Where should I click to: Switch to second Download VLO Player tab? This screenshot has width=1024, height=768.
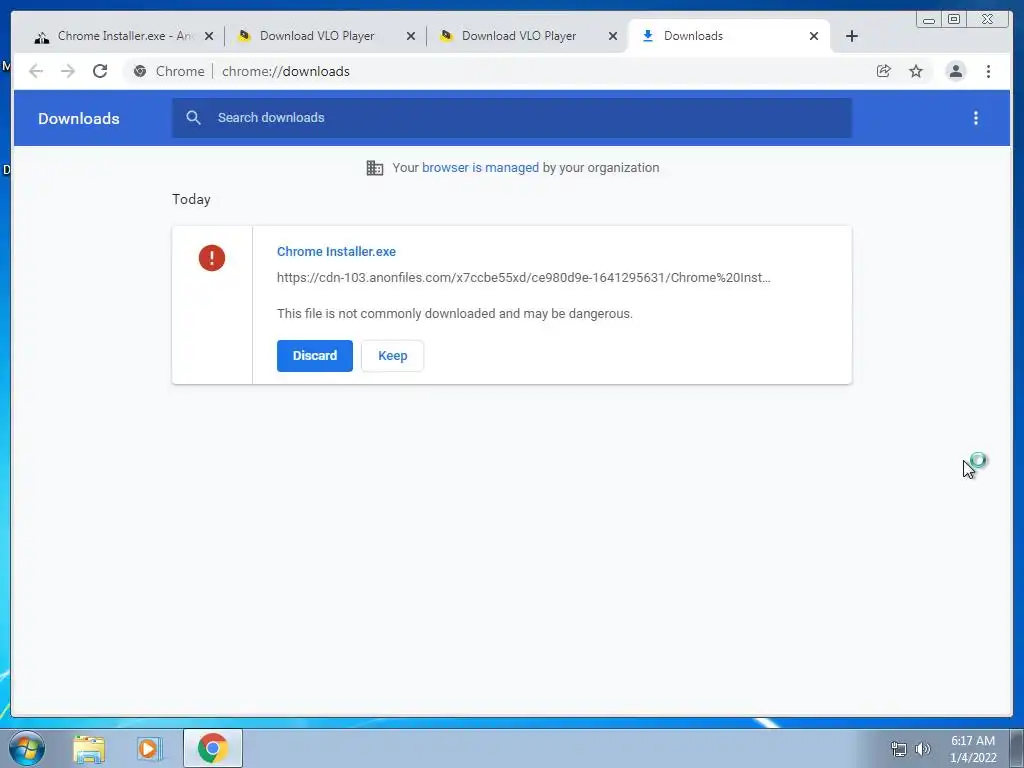(x=526, y=36)
